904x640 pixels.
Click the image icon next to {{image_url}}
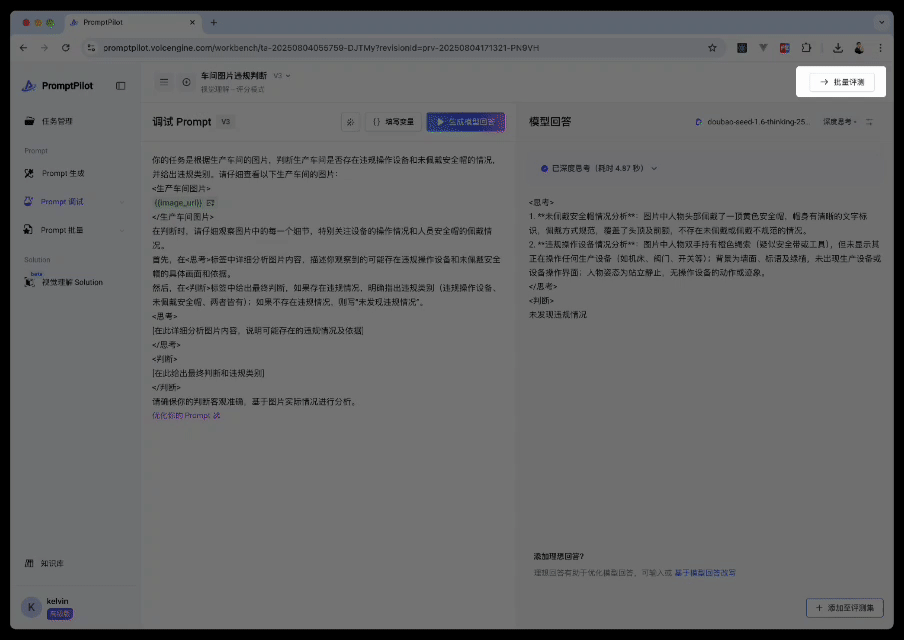tap(210, 203)
